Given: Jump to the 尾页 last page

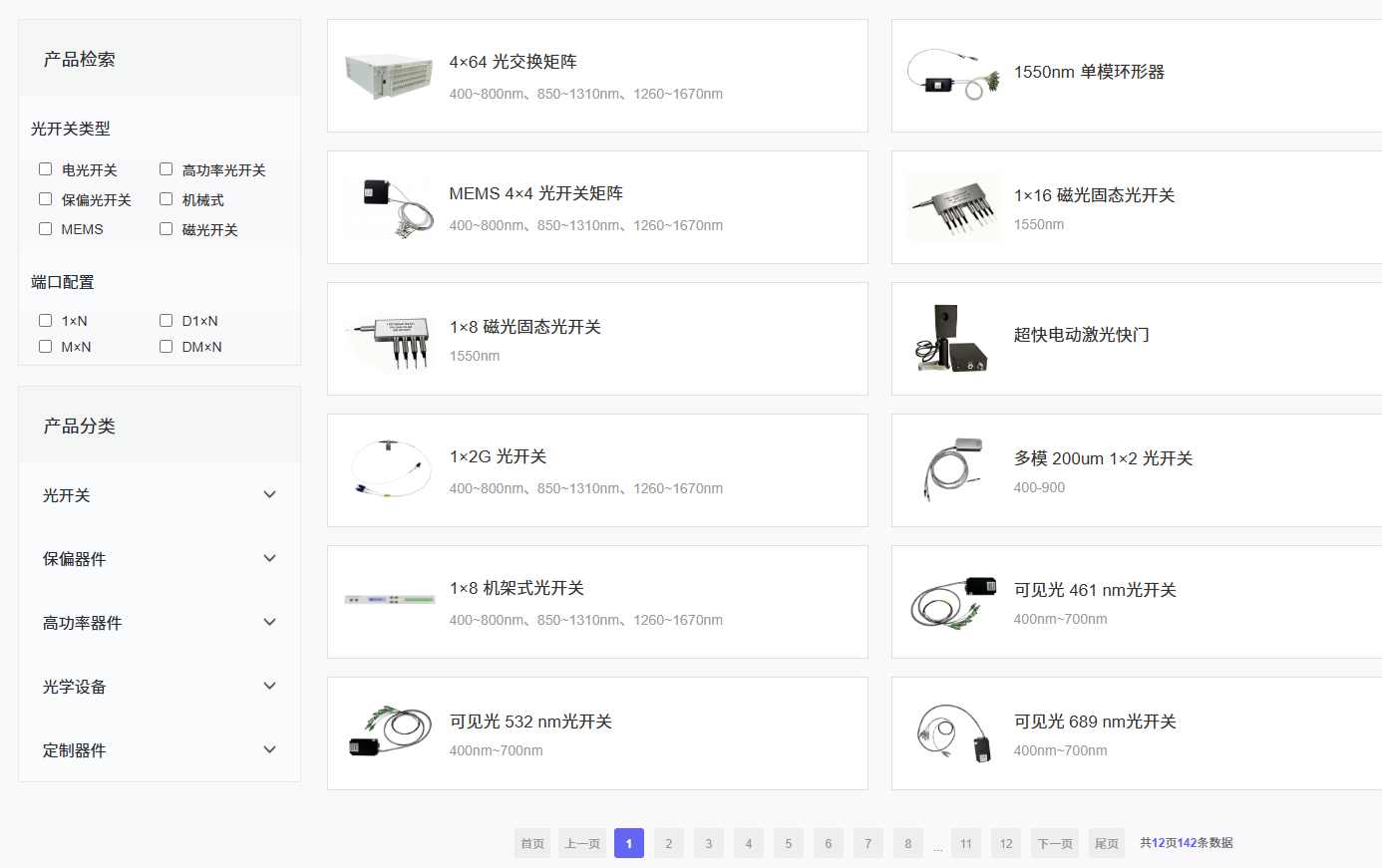Looking at the screenshot, I should [1106, 842].
